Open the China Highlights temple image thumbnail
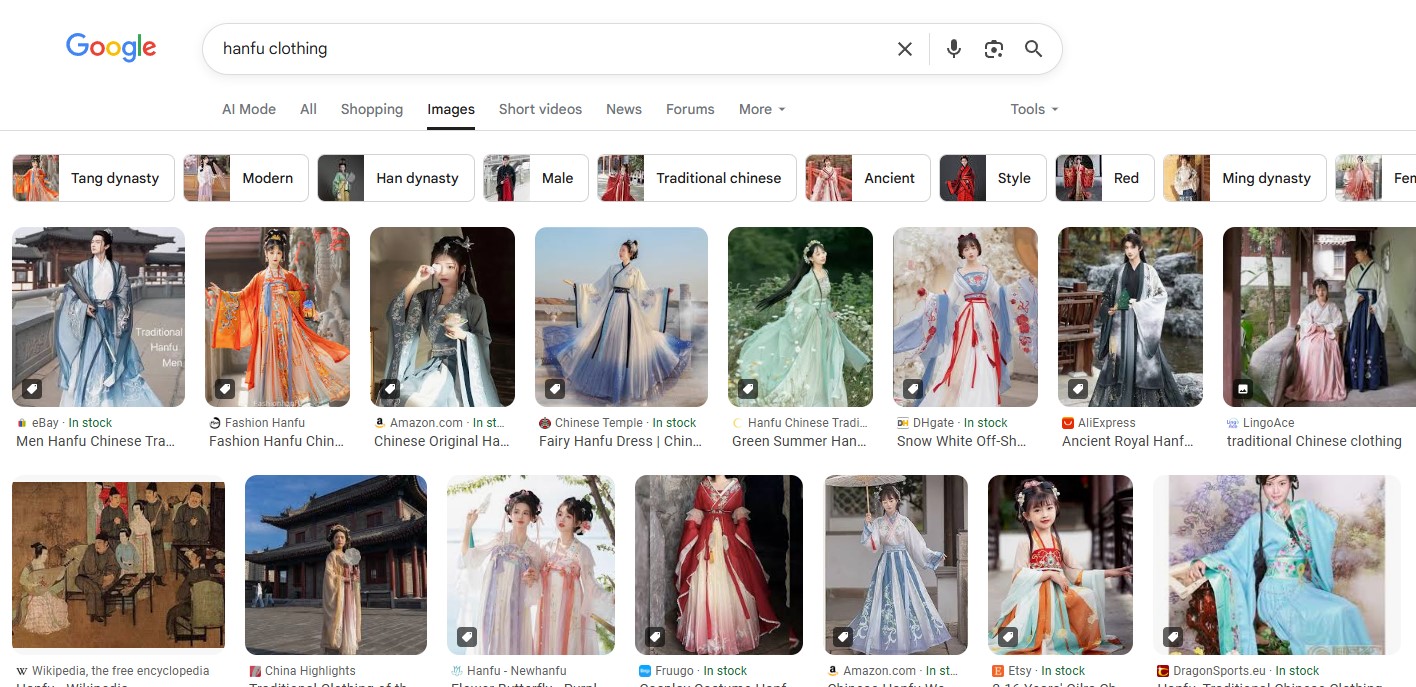This screenshot has width=1416, height=687. 336,565
